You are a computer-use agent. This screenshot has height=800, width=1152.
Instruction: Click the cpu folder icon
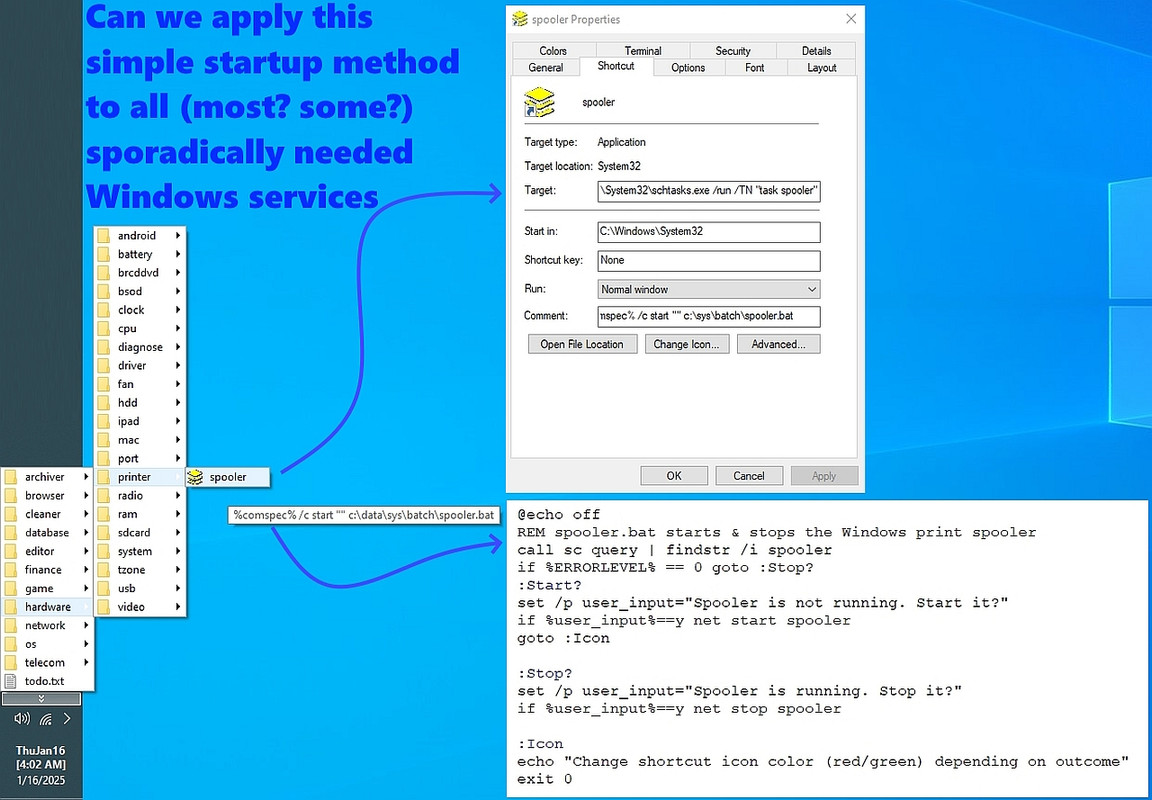(x=104, y=328)
